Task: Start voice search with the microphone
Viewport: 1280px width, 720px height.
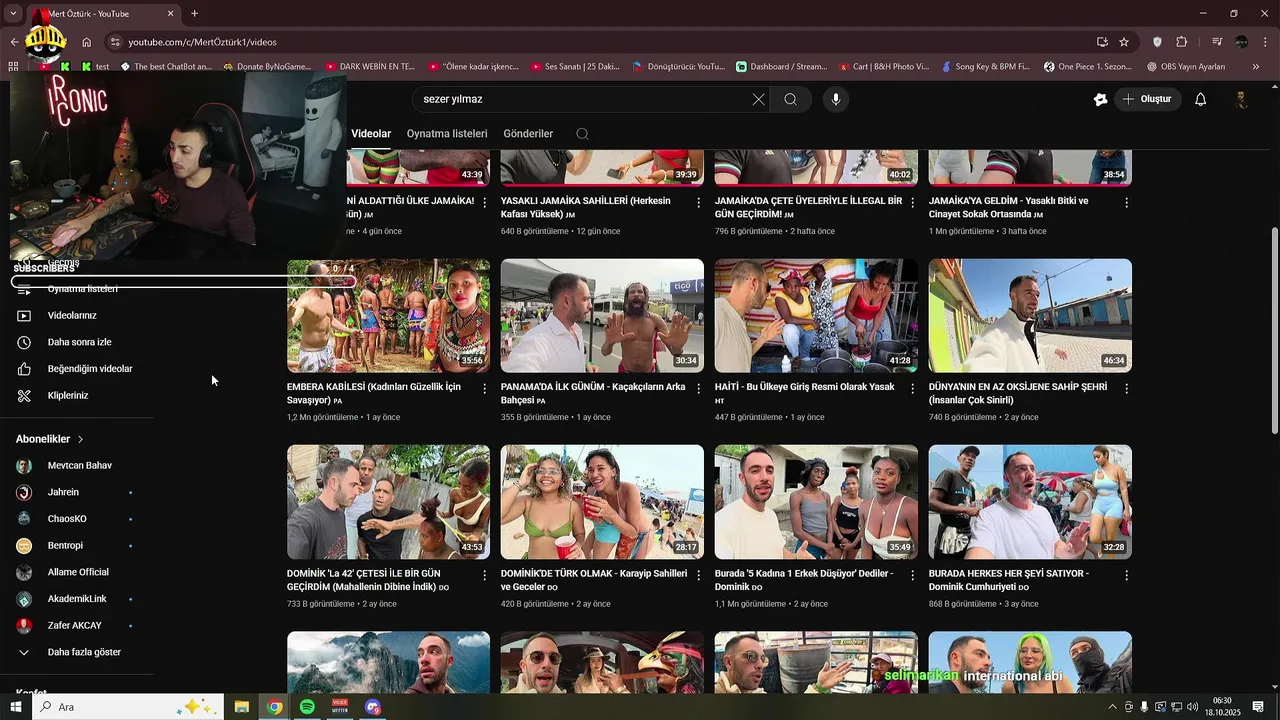Action: [x=836, y=99]
